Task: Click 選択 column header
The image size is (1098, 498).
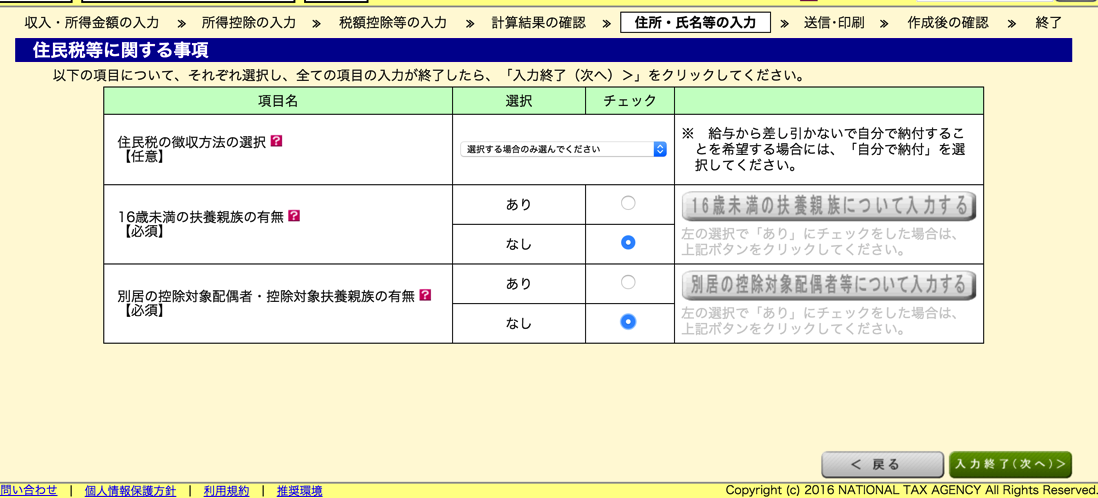Action: tap(519, 101)
